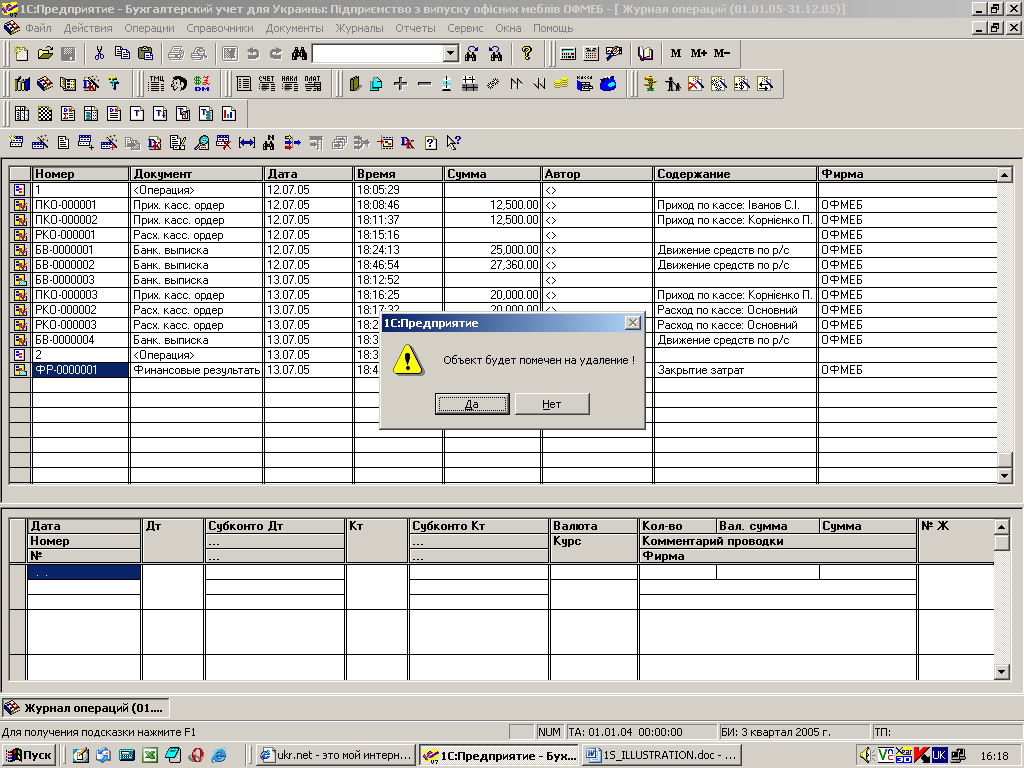Open the Операции menu
Viewport: 1024px width, 768px height.
pyautogui.click(x=149, y=28)
